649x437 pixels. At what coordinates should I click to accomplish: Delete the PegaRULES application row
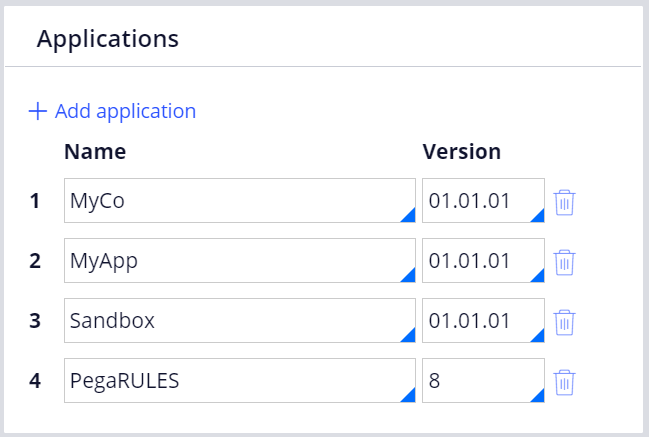point(565,382)
